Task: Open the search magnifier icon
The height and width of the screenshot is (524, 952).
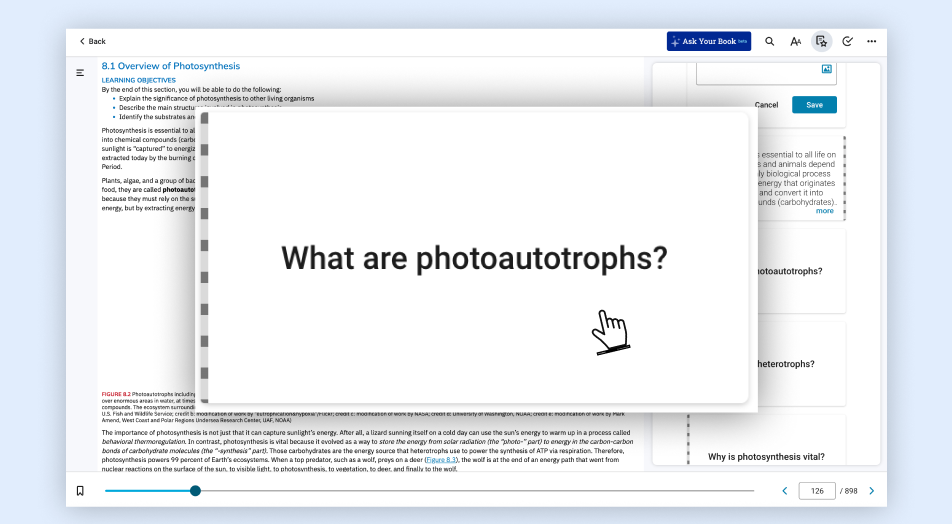Action: (x=769, y=41)
